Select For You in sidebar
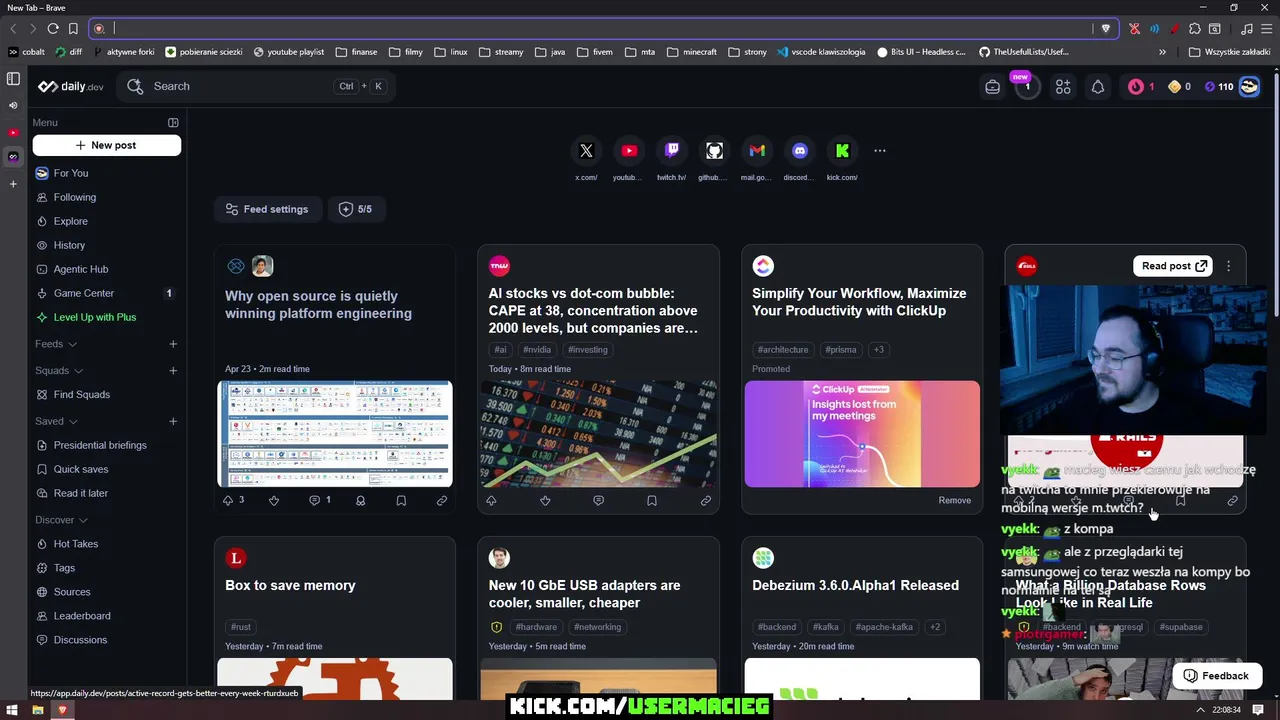1280x720 pixels. point(107,173)
